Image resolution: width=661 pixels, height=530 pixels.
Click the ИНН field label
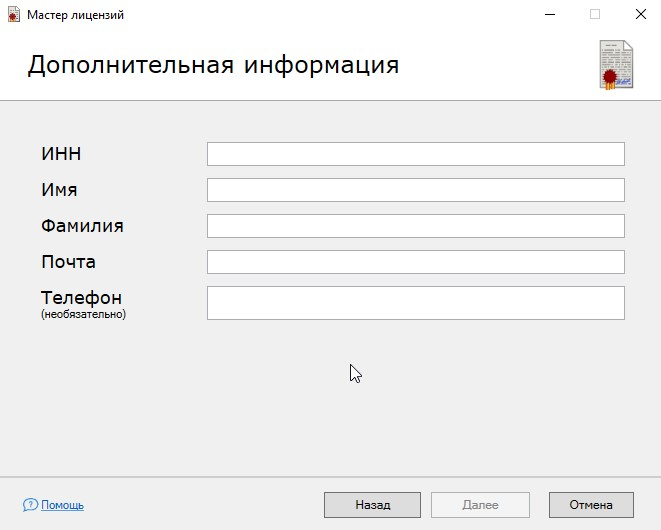(61, 154)
